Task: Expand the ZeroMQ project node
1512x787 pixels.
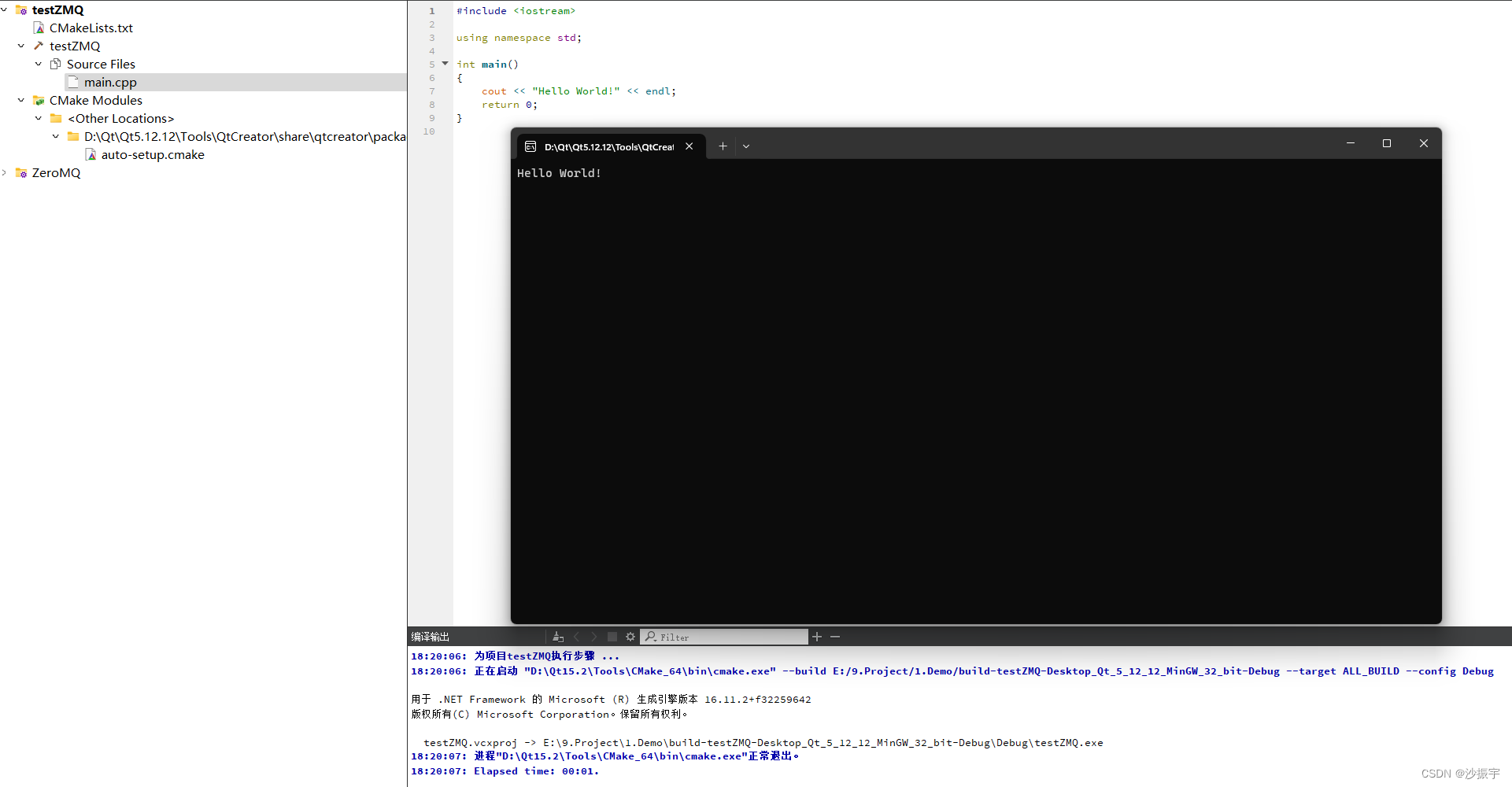Action: 5,172
